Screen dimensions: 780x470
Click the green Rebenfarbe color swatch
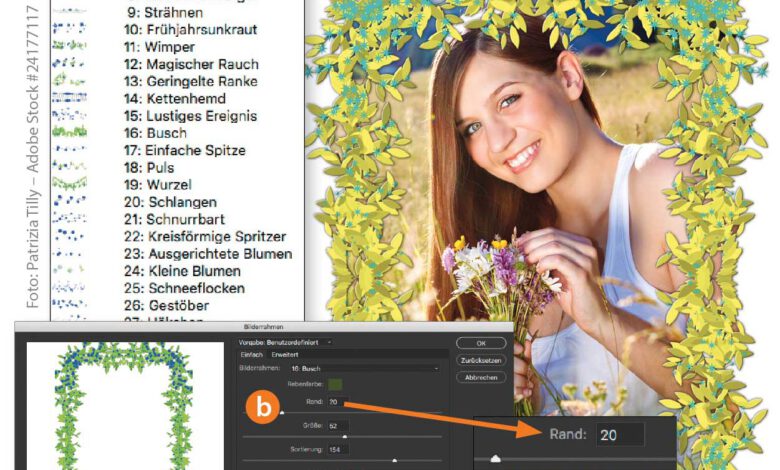tap(335, 384)
